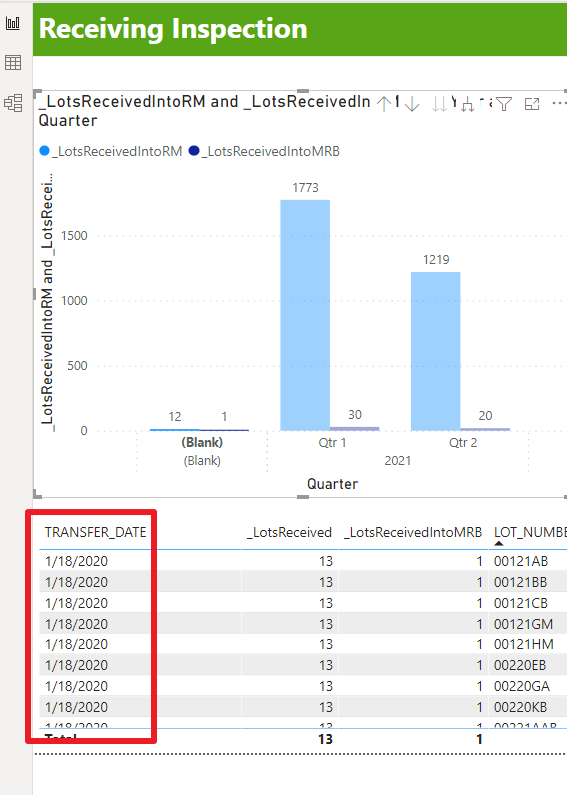Screen dimensions: 567x795
Task: Select the Qtr 1 light blue bar
Action: click(305, 315)
